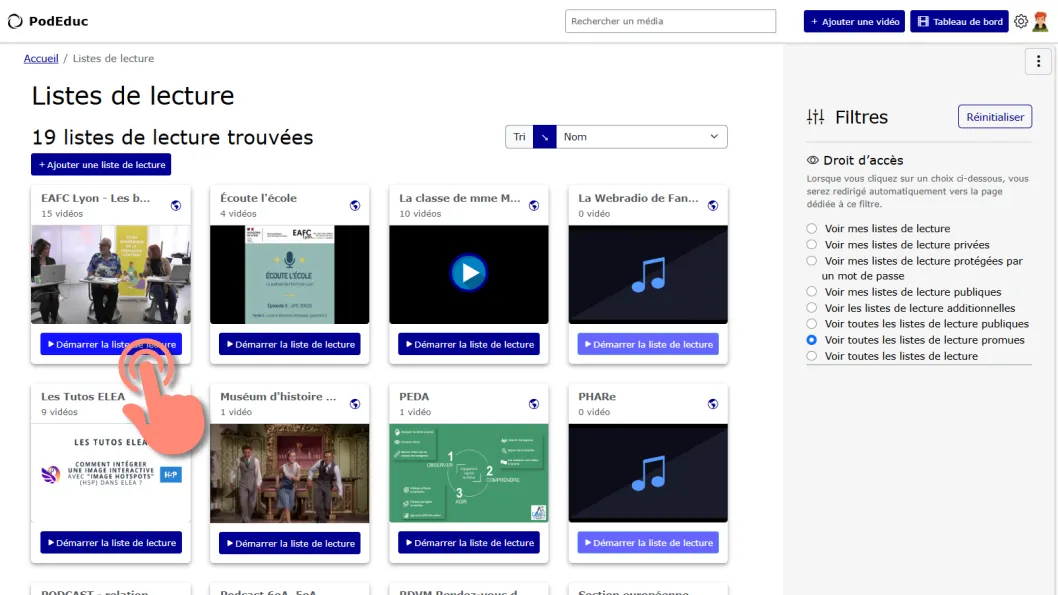Click the play icon on La classe de mme M thumbnail

coord(468,273)
